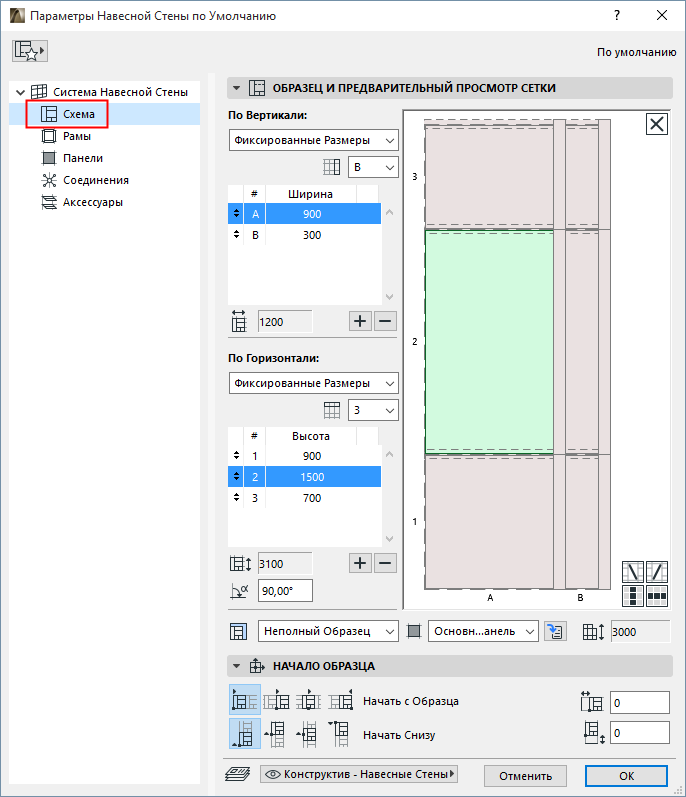Move column A using its drag handle arrows

click(236, 213)
